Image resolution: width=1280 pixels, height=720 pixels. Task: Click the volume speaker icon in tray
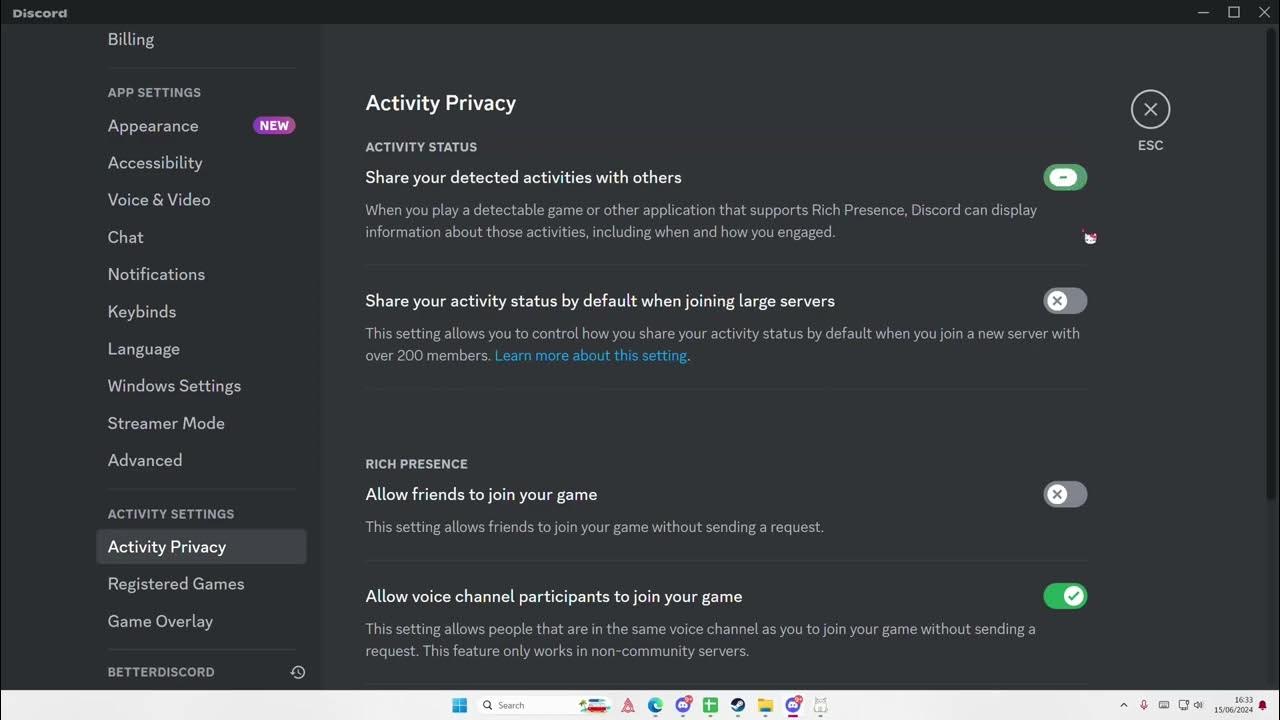coord(1198,705)
